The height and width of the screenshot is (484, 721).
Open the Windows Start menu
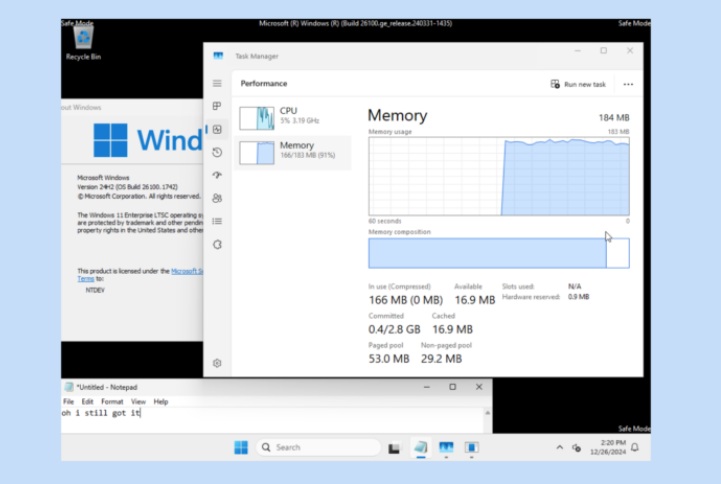[x=241, y=448]
